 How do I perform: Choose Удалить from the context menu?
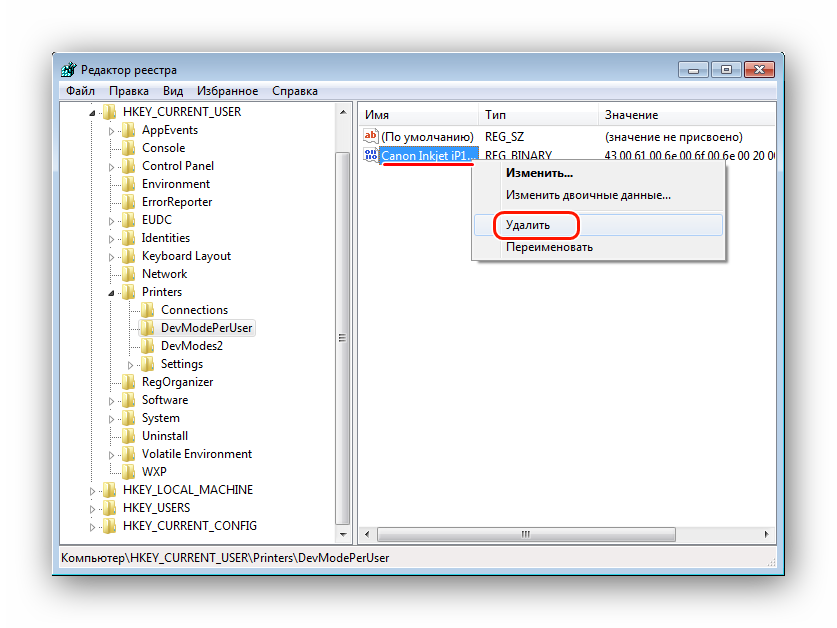tap(527, 225)
